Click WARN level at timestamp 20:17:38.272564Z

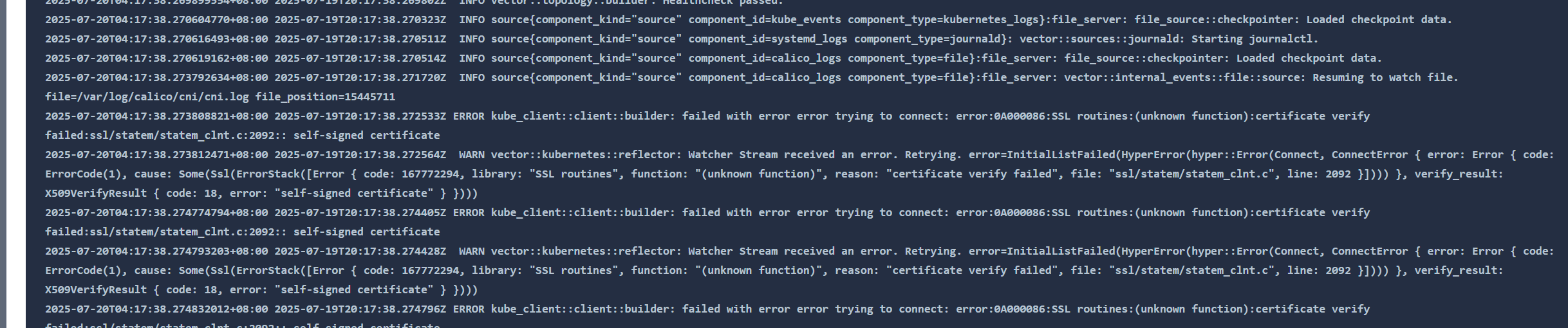tap(472, 155)
